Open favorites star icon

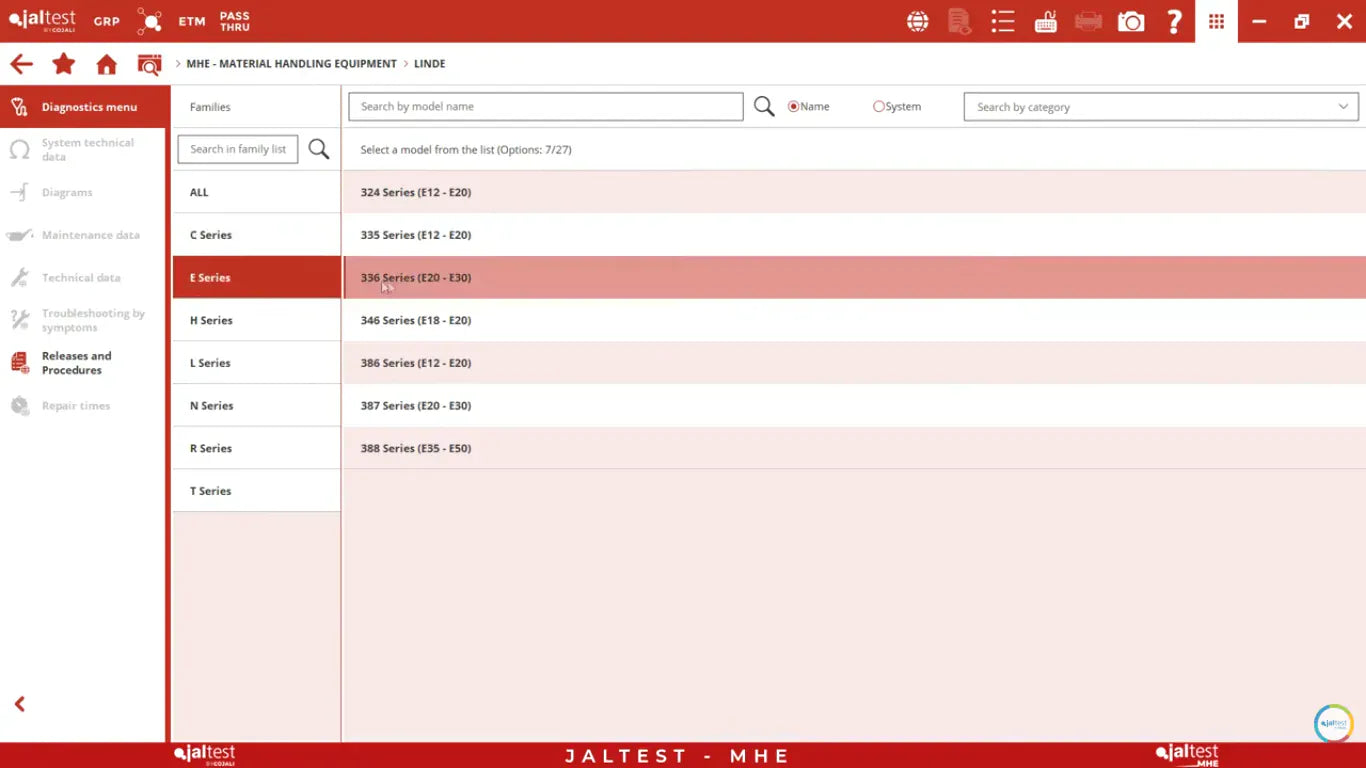(64, 64)
